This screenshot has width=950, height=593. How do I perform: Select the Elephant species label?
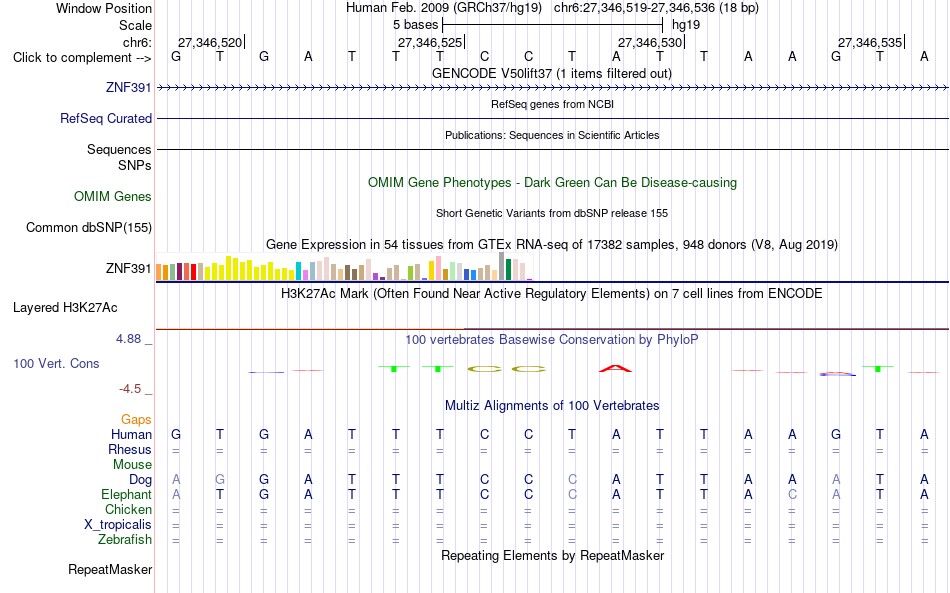pyautogui.click(x=127, y=494)
